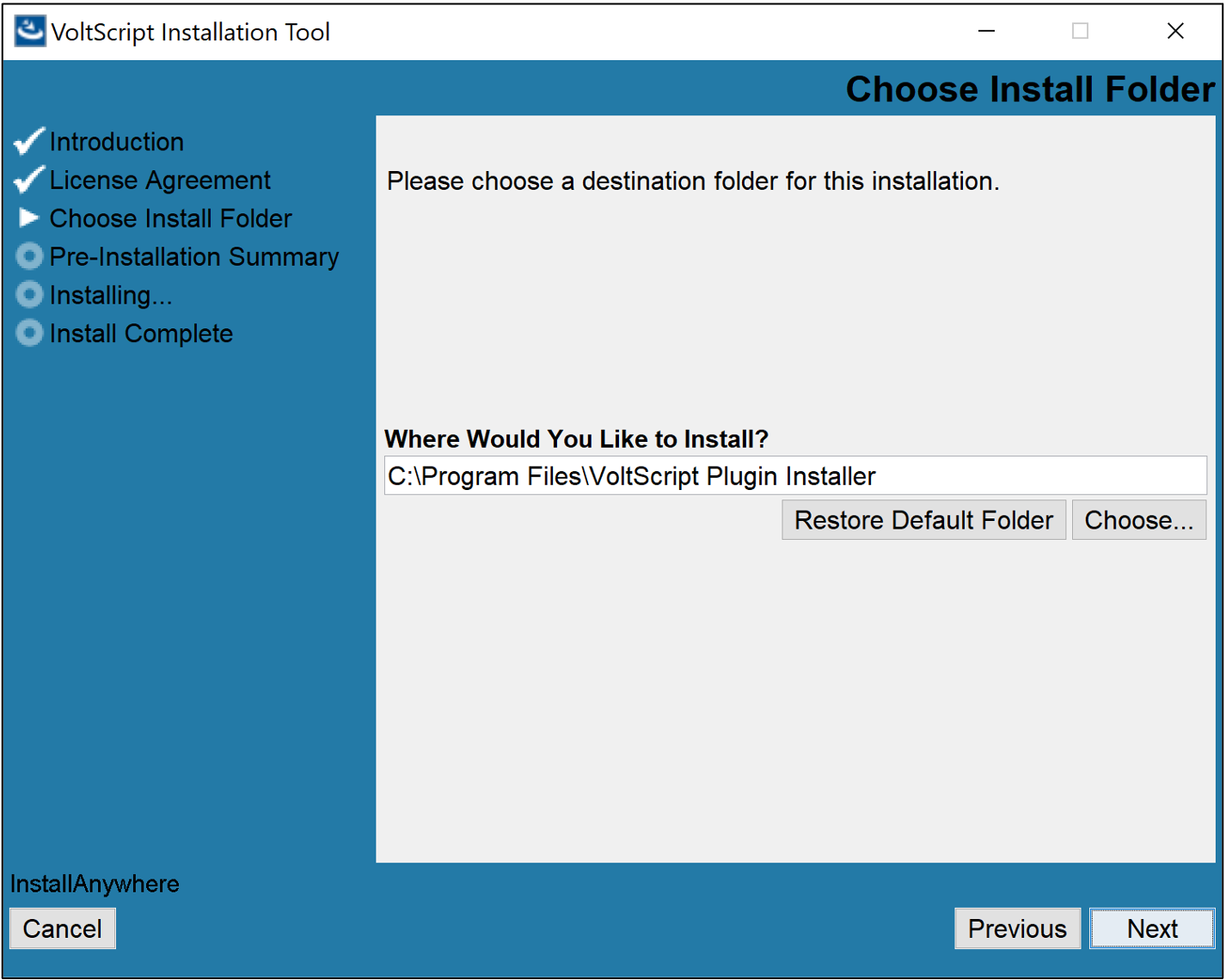Select the Introduction step label

[117, 142]
